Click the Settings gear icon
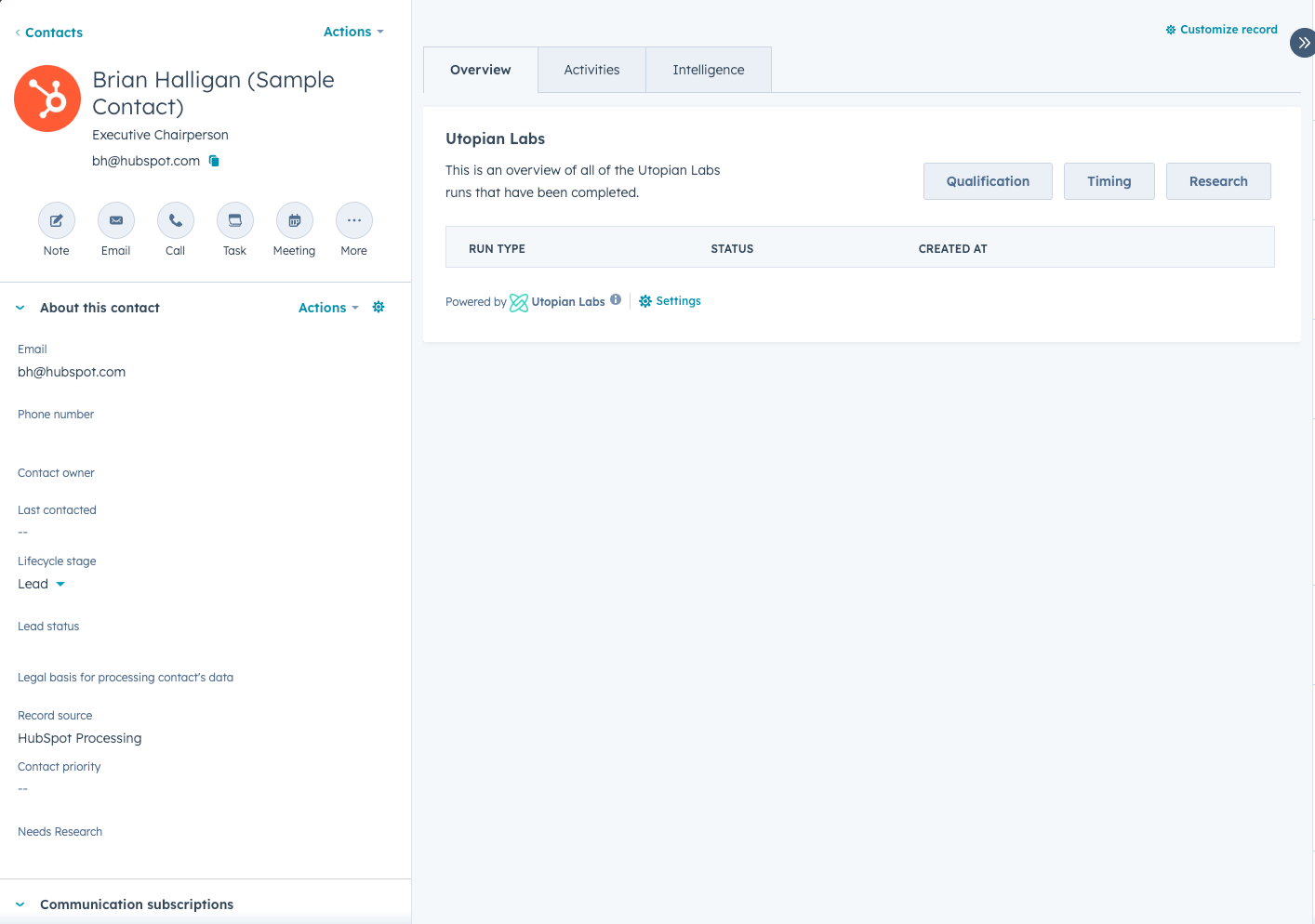 tap(645, 301)
